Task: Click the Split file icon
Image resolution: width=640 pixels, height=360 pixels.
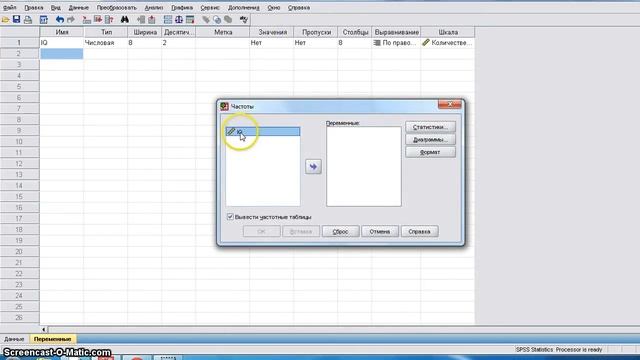Action: pyautogui.click(x=168, y=20)
